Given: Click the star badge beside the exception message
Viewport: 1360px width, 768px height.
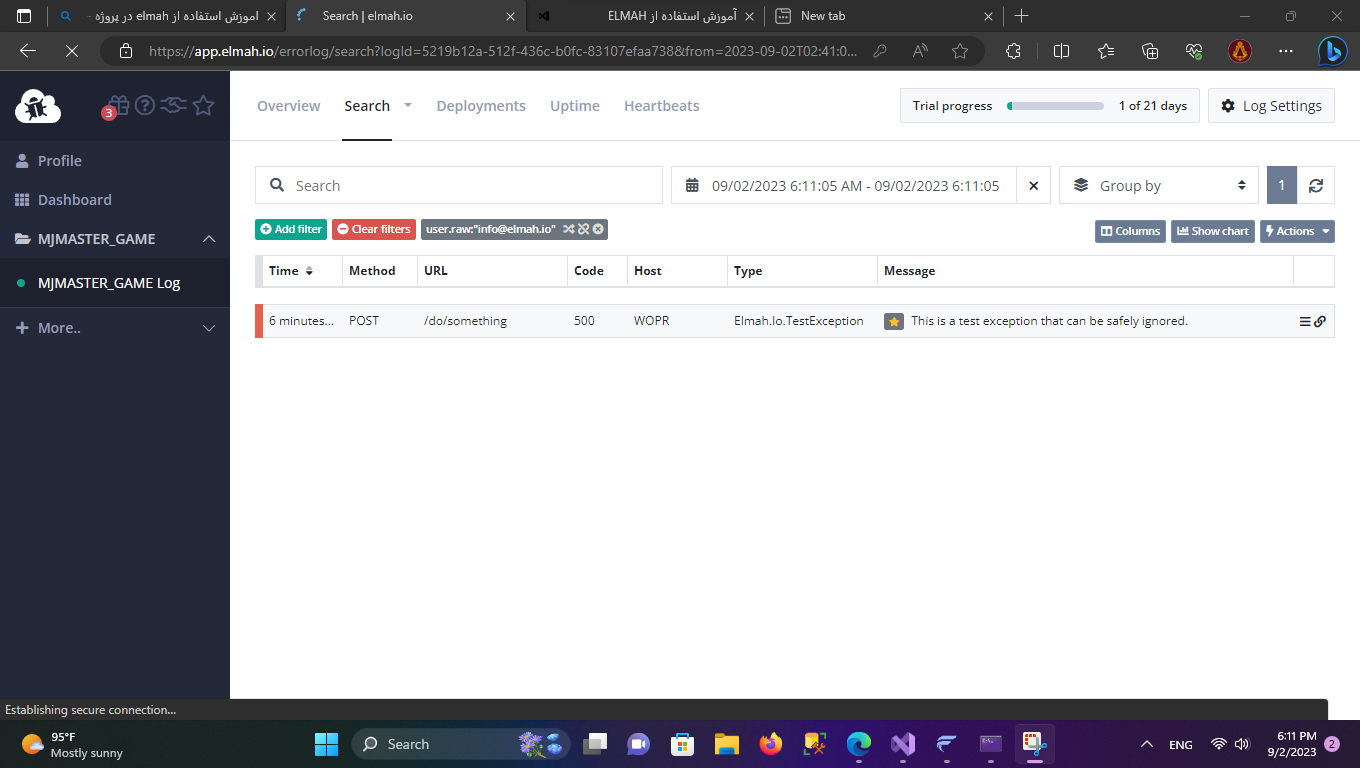Looking at the screenshot, I should click(894, 321).
